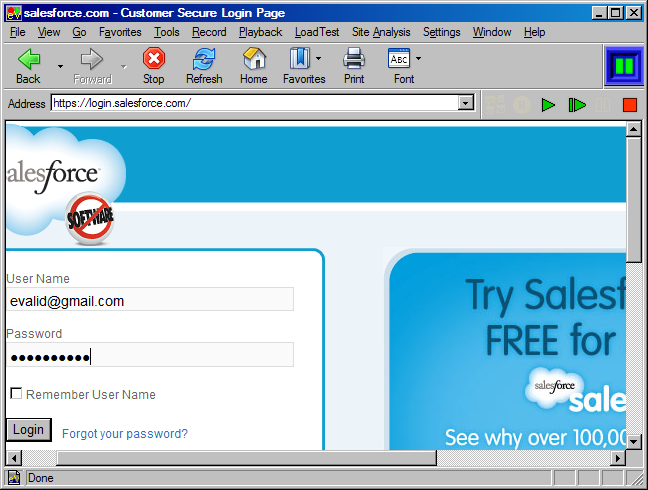Click the Password input field
The width and height of the screenshot is (648, 490).
coord(150,355)
